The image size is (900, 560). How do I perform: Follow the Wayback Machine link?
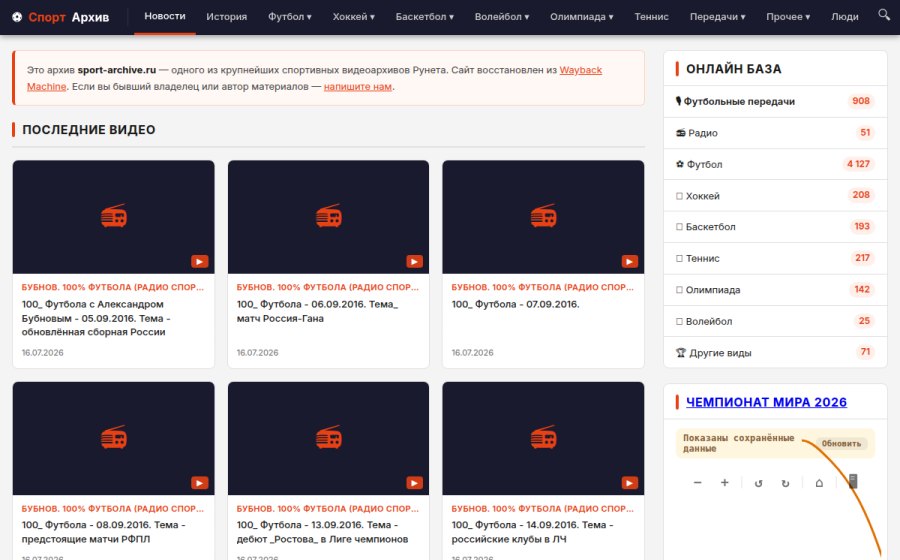coord(580,70)
